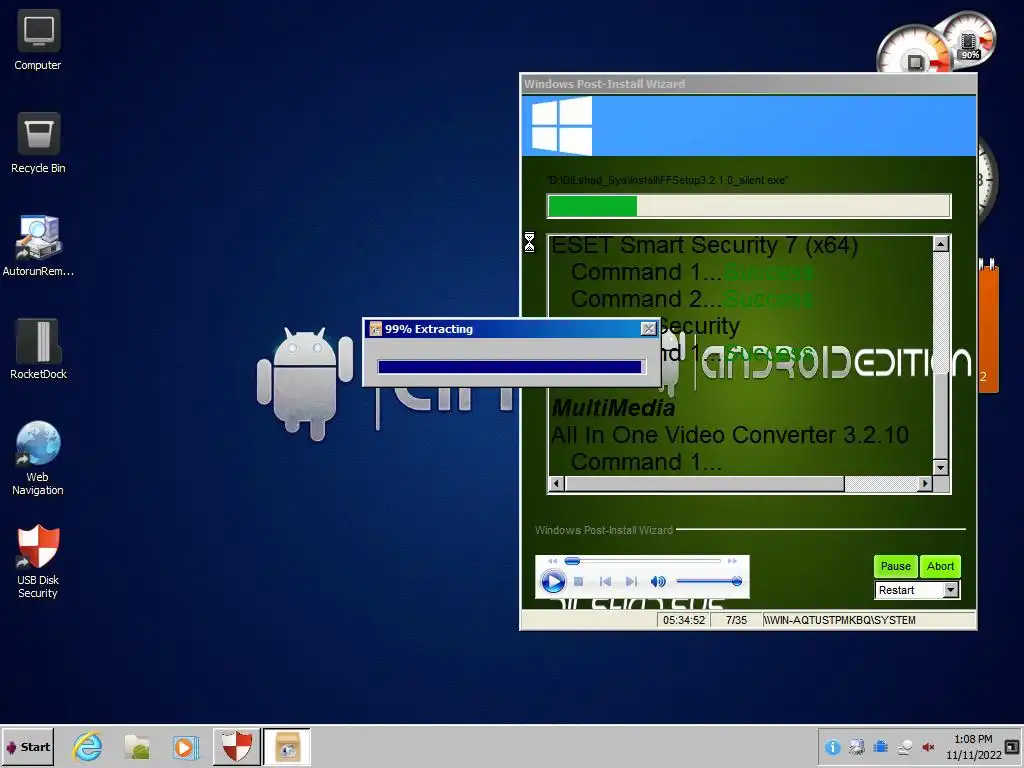Click right arrow on the log's horizontal scrollbar
Screen dimensions: 1024x768
coord(925,484)
